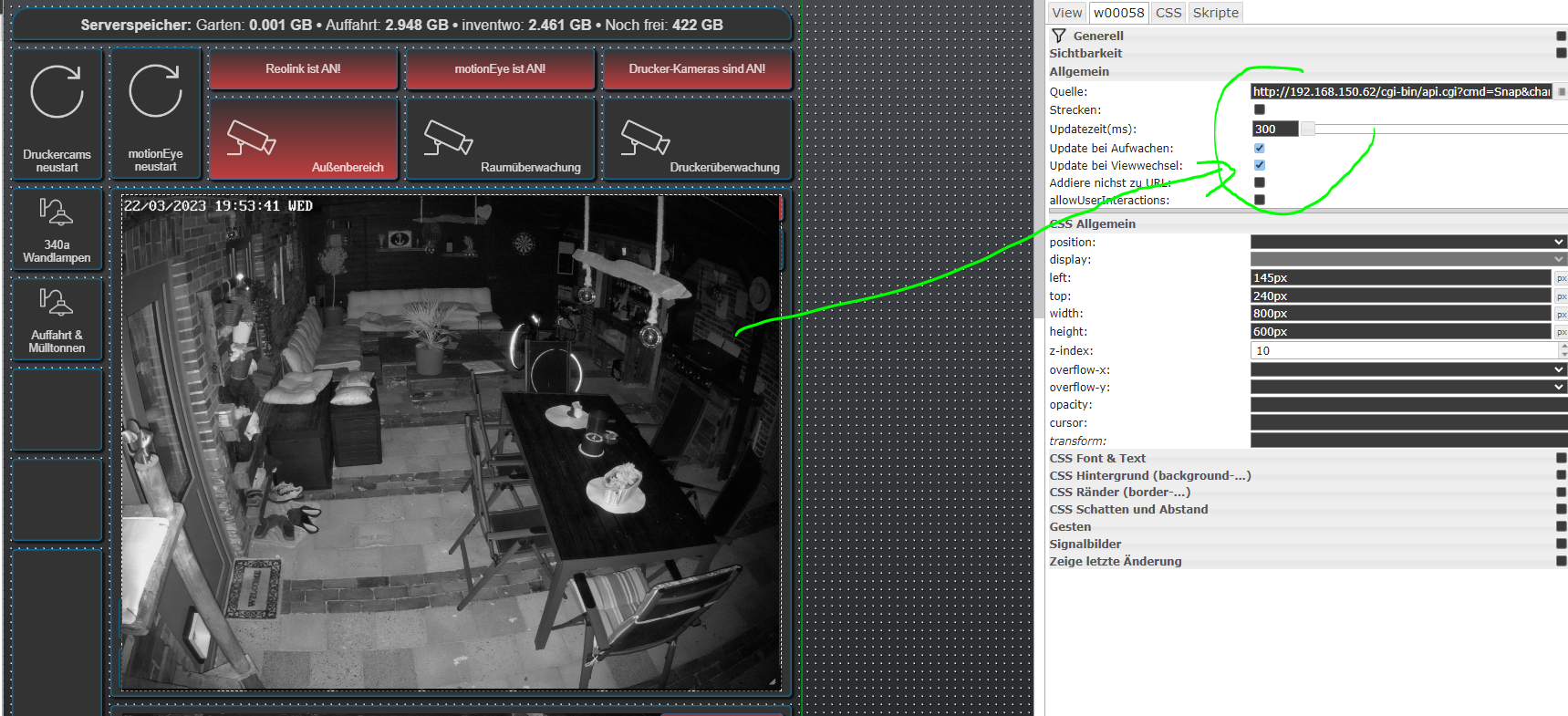Screen dimensions: 1568x716
Task: Click the px unit button for top
Action: click(1562, 296)
